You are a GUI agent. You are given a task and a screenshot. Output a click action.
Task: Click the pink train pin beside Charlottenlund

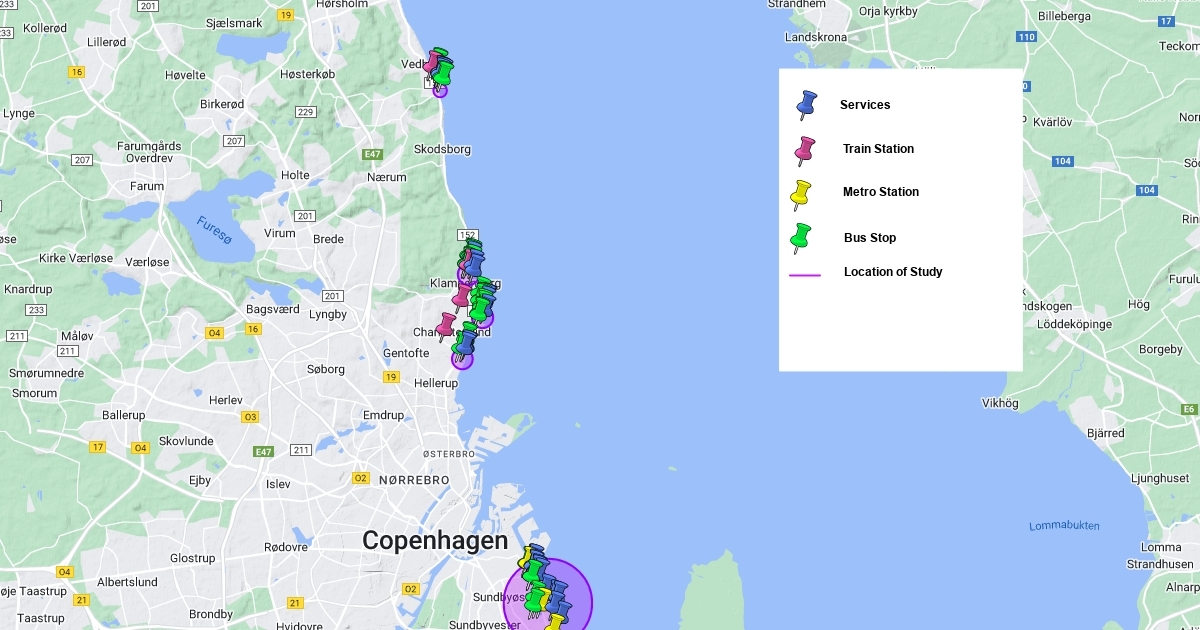(x=446, y=325)
